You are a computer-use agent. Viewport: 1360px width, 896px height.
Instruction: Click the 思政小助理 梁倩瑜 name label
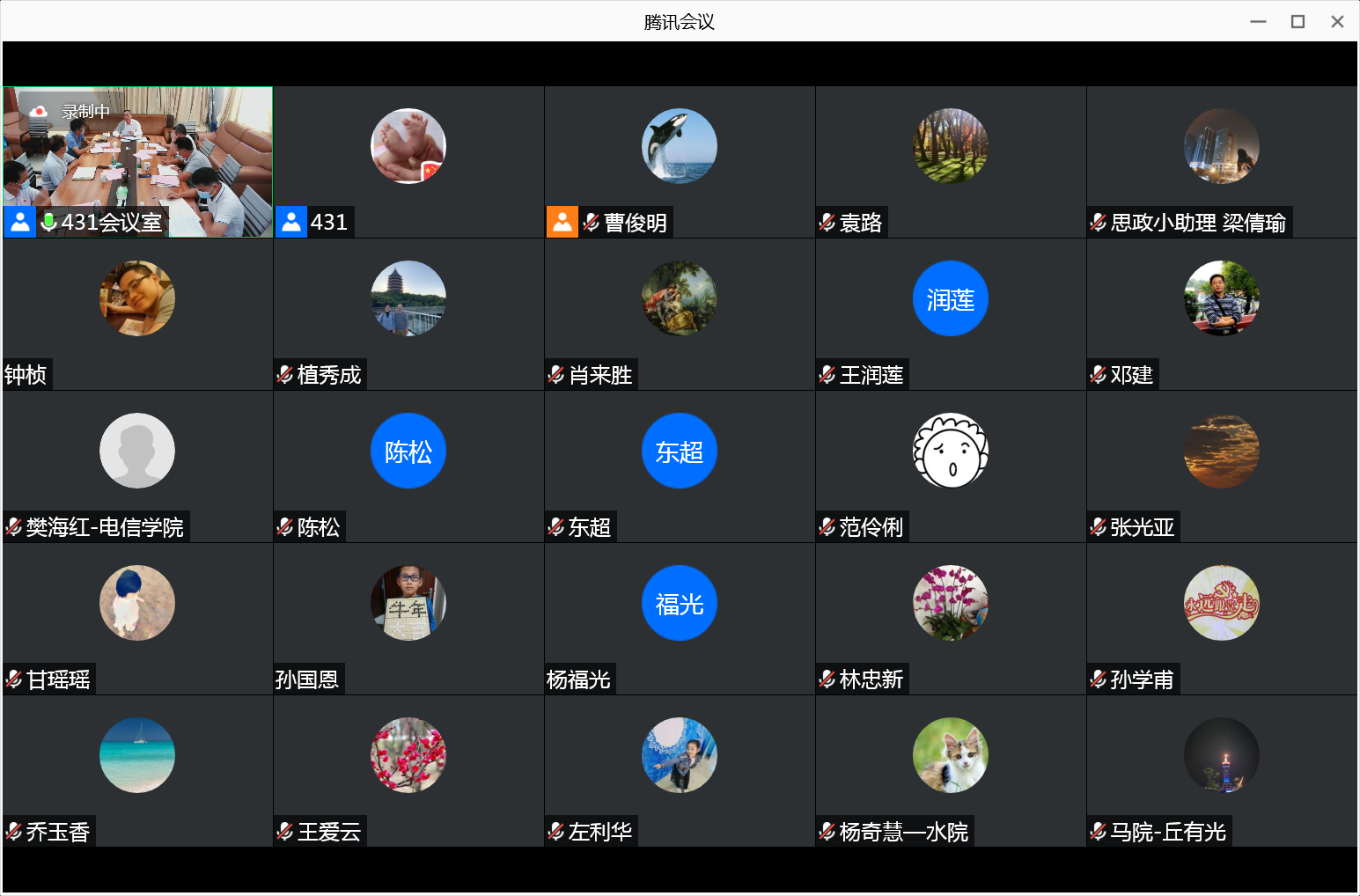pos(1198,223)
